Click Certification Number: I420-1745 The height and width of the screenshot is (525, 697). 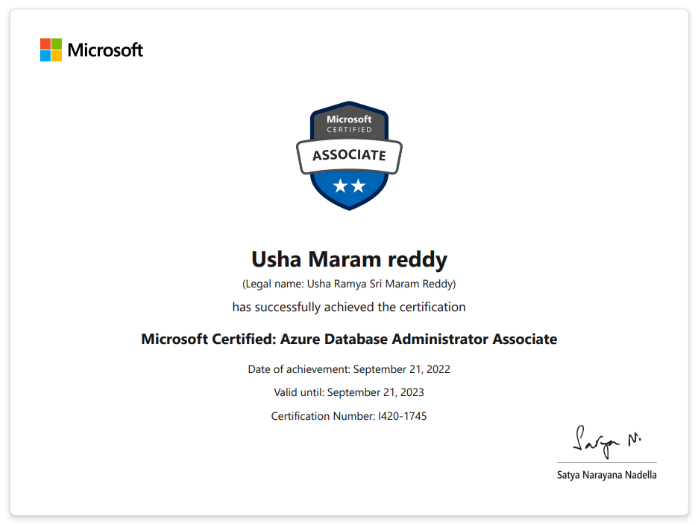349,416
